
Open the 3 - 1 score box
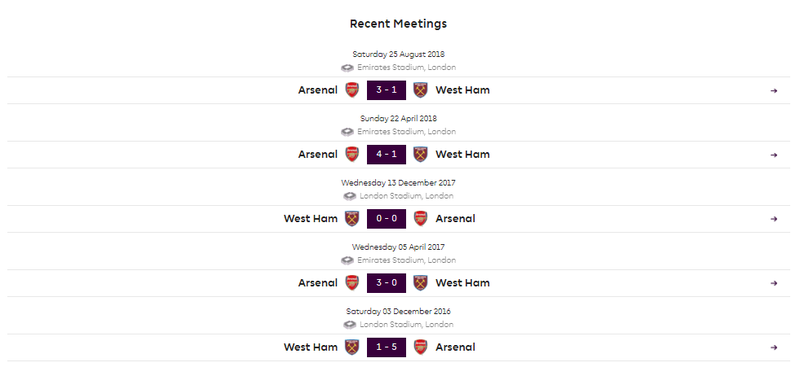click(386, 90)
